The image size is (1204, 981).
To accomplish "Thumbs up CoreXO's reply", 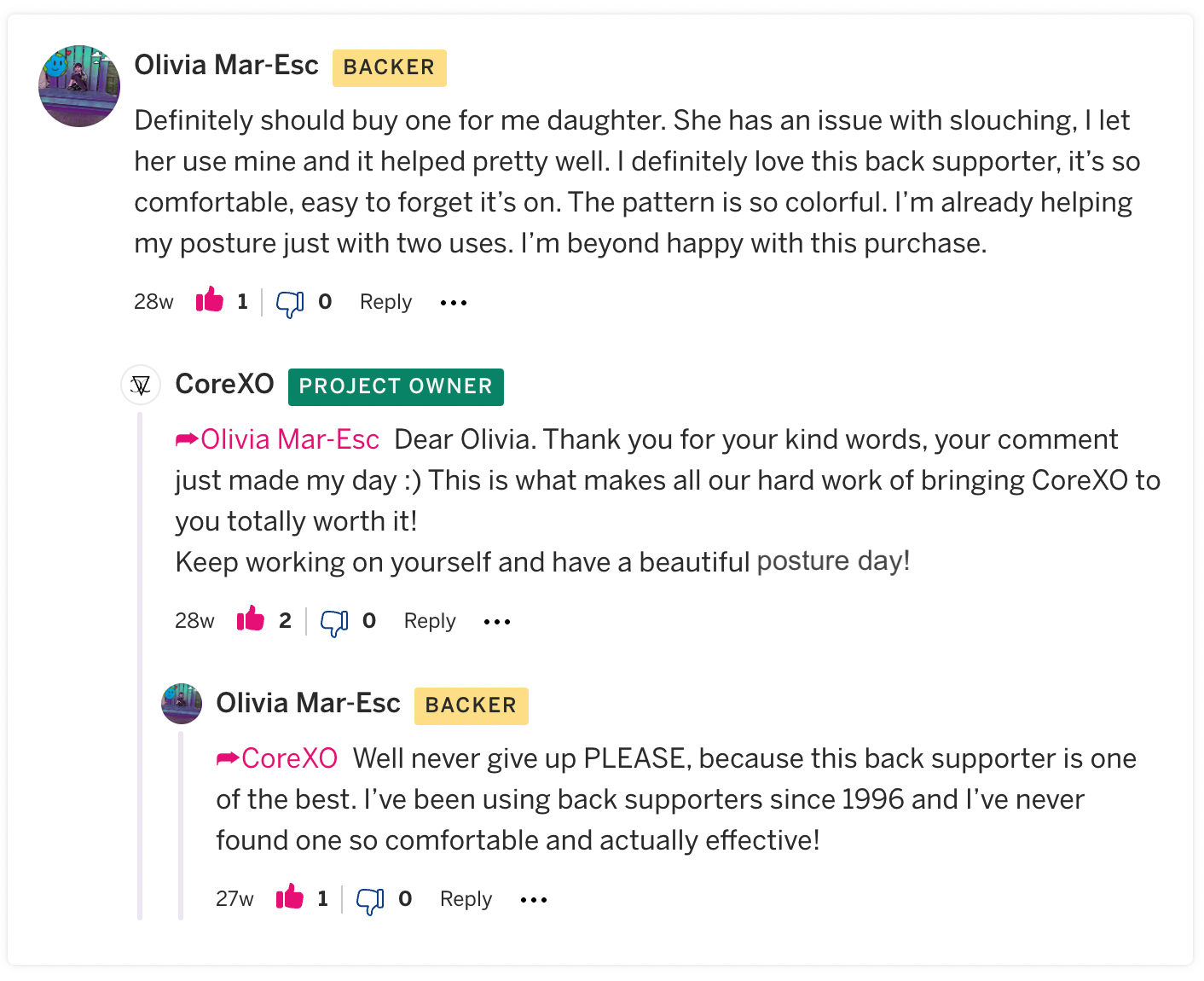I will [251, 620].
